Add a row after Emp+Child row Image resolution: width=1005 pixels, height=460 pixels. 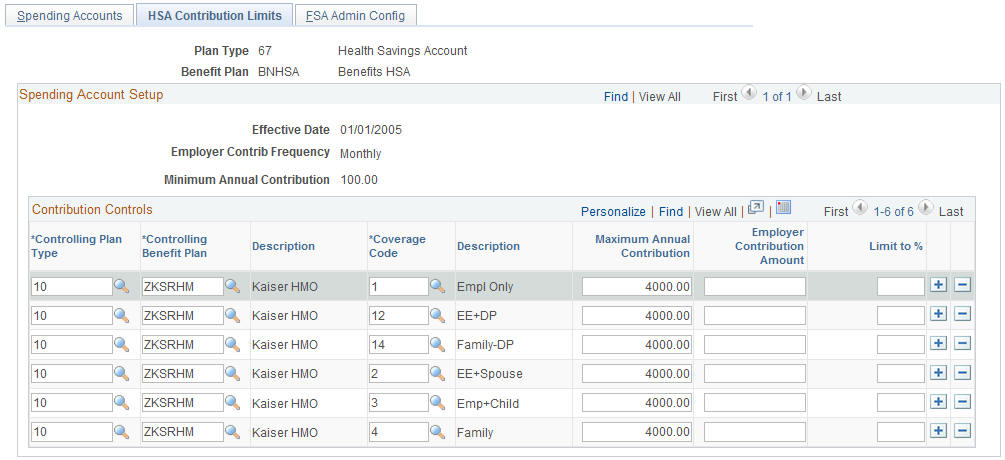point(938,402)
